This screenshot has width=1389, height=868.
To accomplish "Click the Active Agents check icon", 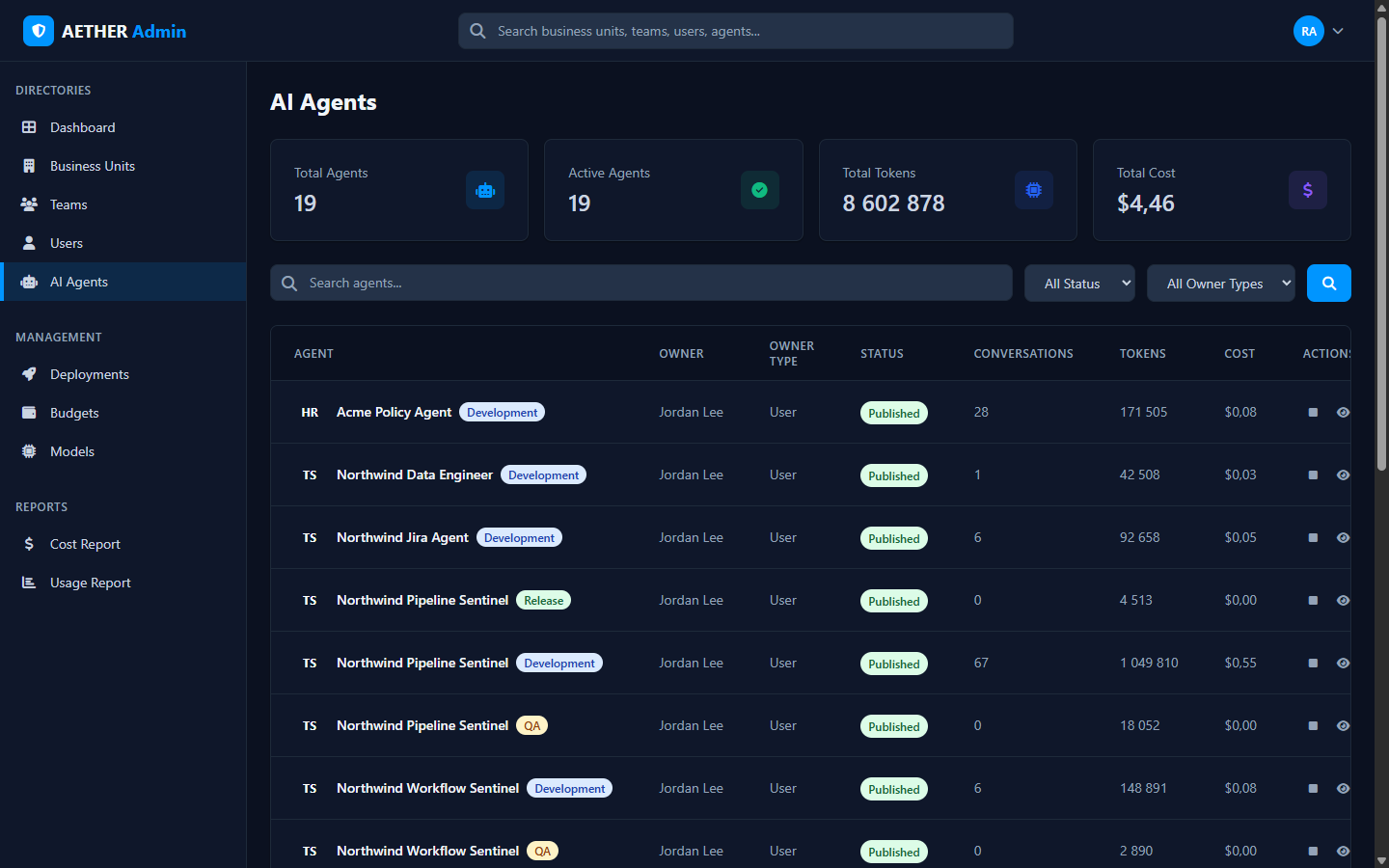I will pos(759,190).
